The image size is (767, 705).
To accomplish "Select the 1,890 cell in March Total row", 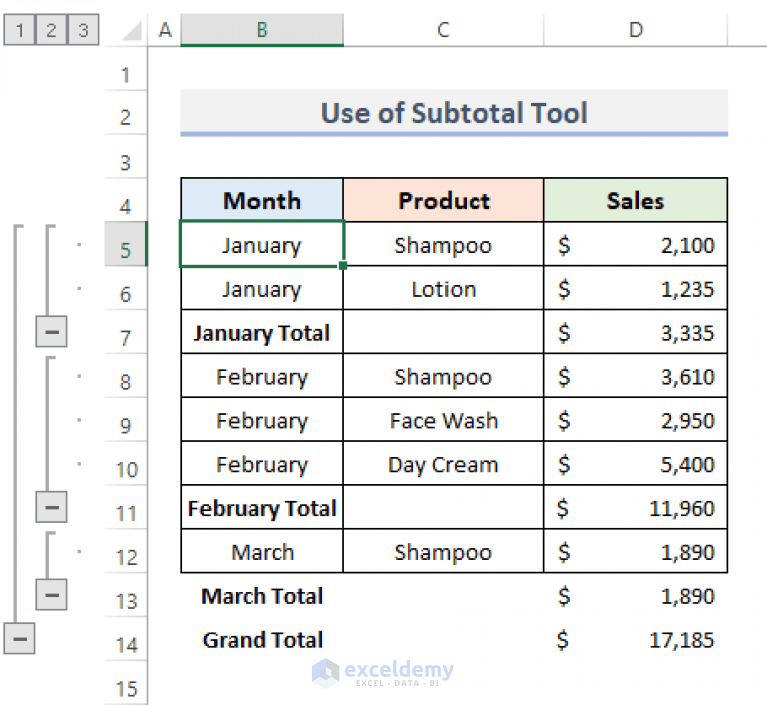I will click(x=635, y=595).
